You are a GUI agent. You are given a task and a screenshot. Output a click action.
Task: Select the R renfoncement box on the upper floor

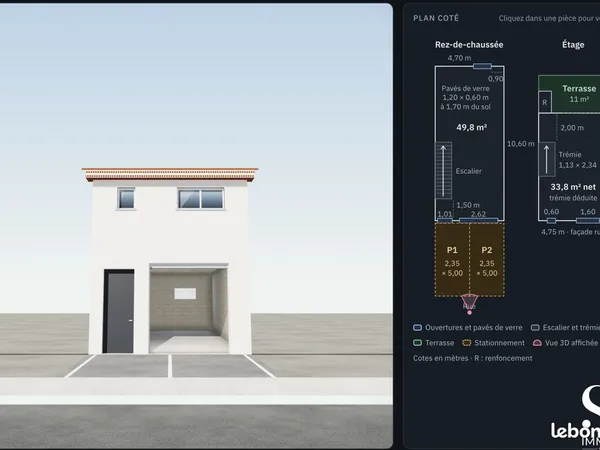545,102
